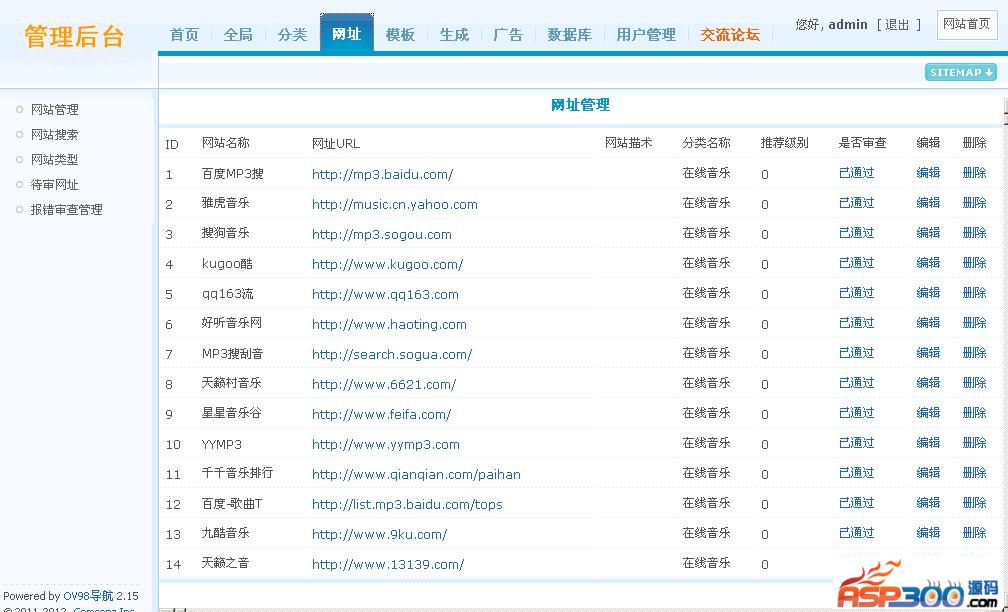The image size is (1008, 612).
Task: Open the 首页 navigation tab
Action: pos(184,34)
